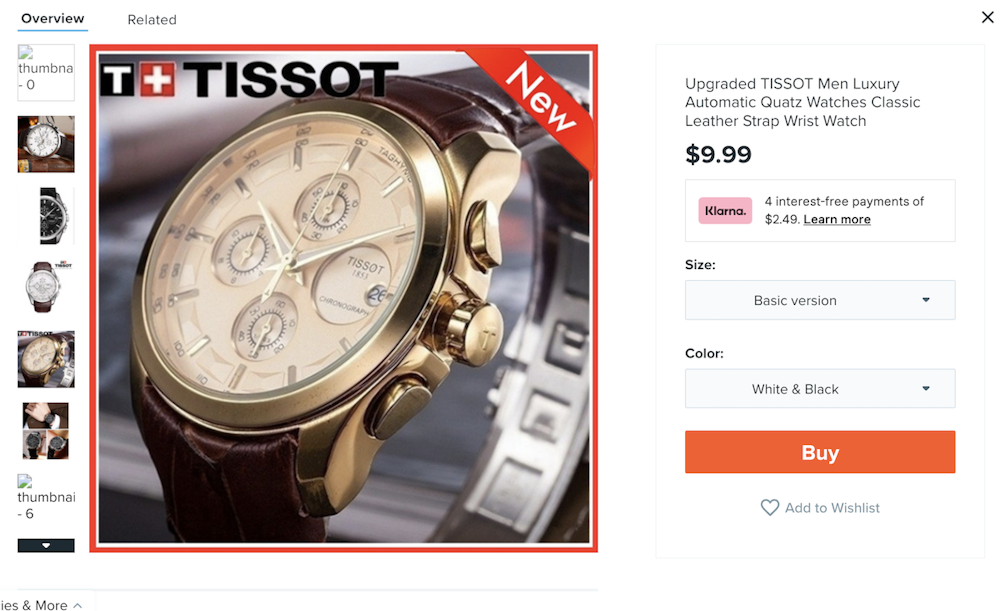Viewport: 1000px width, 611px height.
Task: Click the heart wishlist icon
Action: [x=770, y=508]
